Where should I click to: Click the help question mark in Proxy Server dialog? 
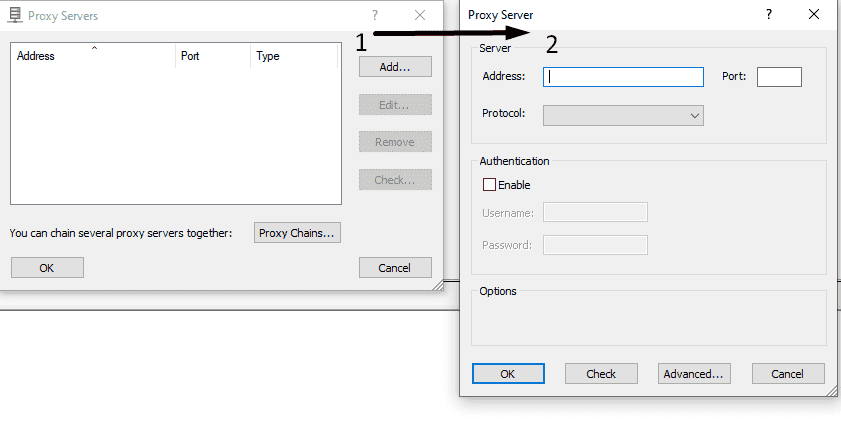click(769, 15)
